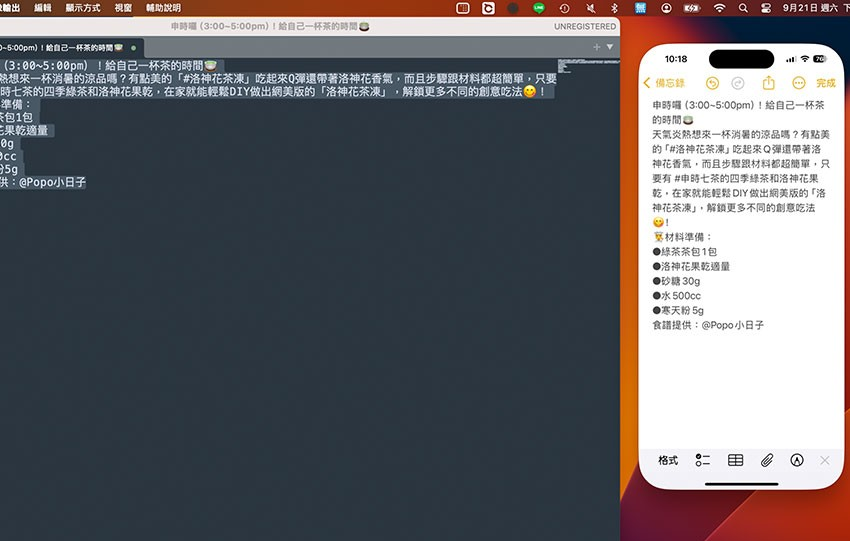850x541 pixels.
Task: Open the battery status icon in menu bar
Action: (692, 8)
